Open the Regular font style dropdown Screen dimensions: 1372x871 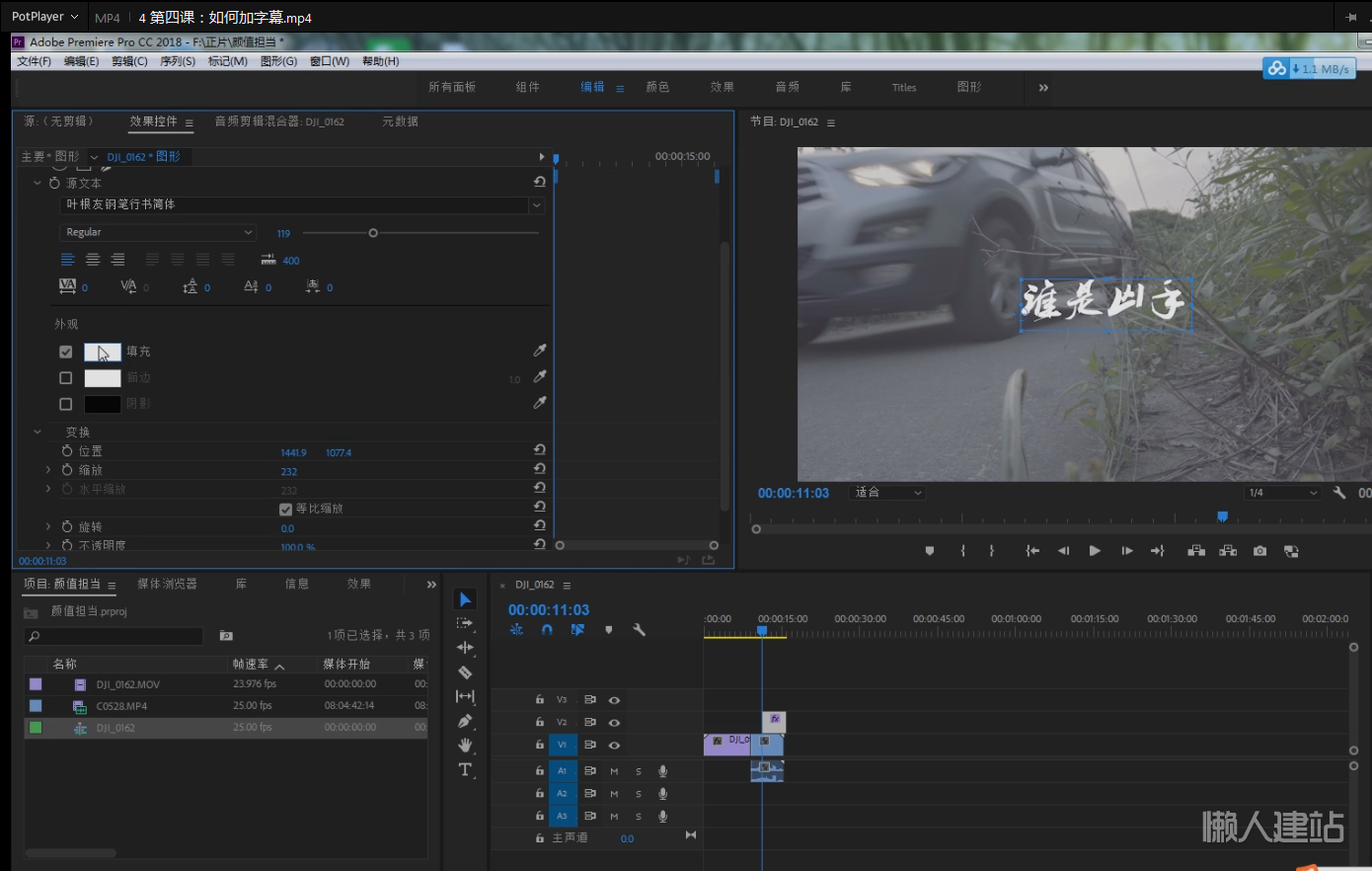tap(158, 232)
